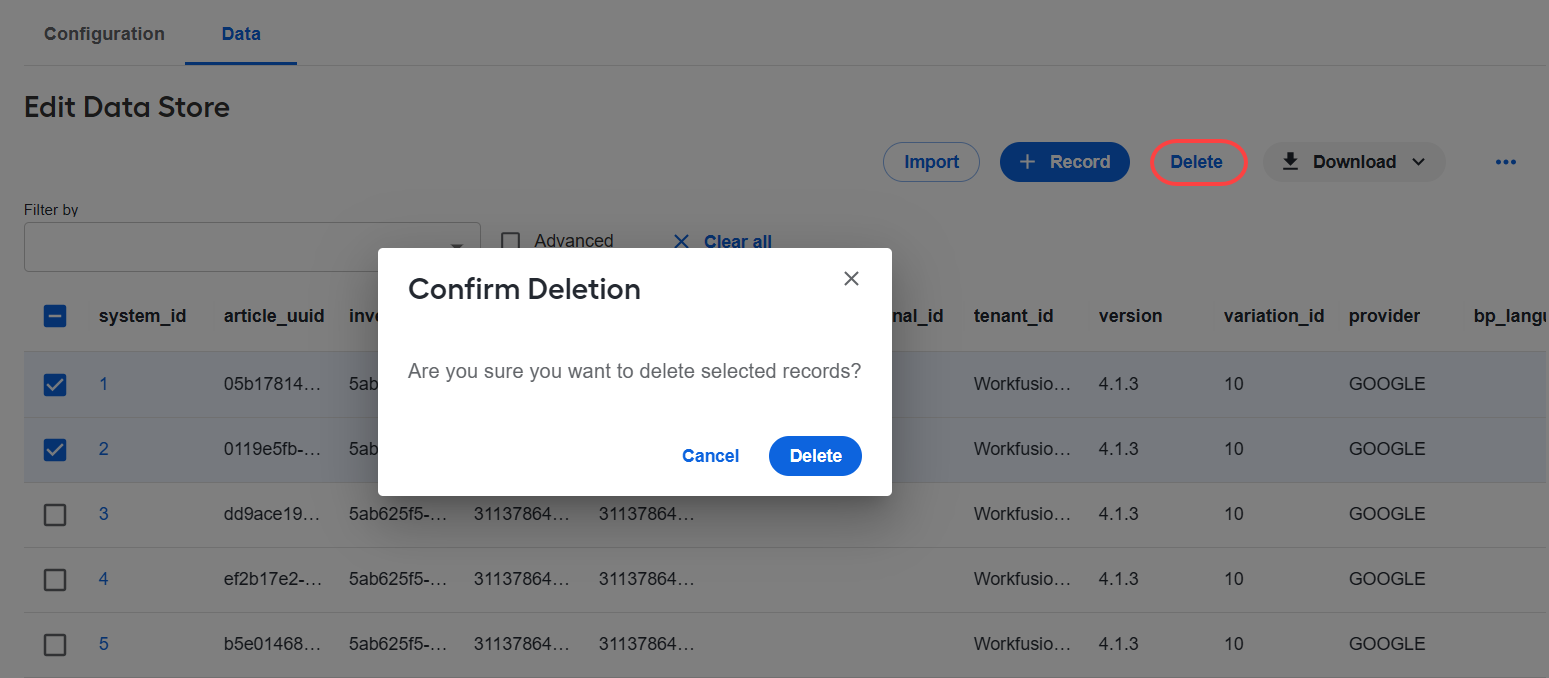Click the plus icon on Record button

(x=1027, y=162)
